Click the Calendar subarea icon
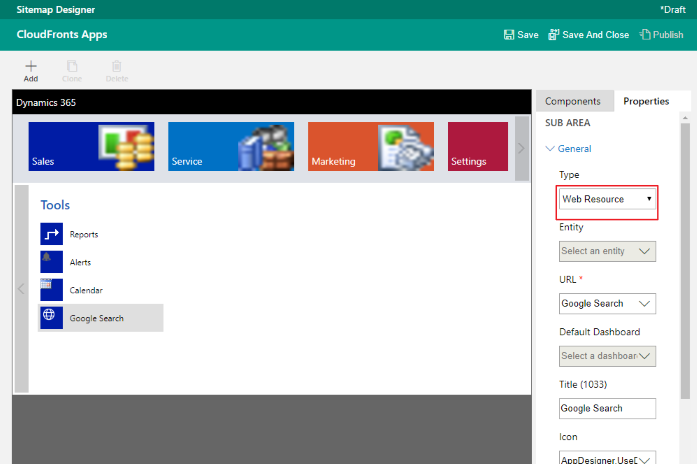This screenshot has height=470, width=697. (x=52, y=290)
